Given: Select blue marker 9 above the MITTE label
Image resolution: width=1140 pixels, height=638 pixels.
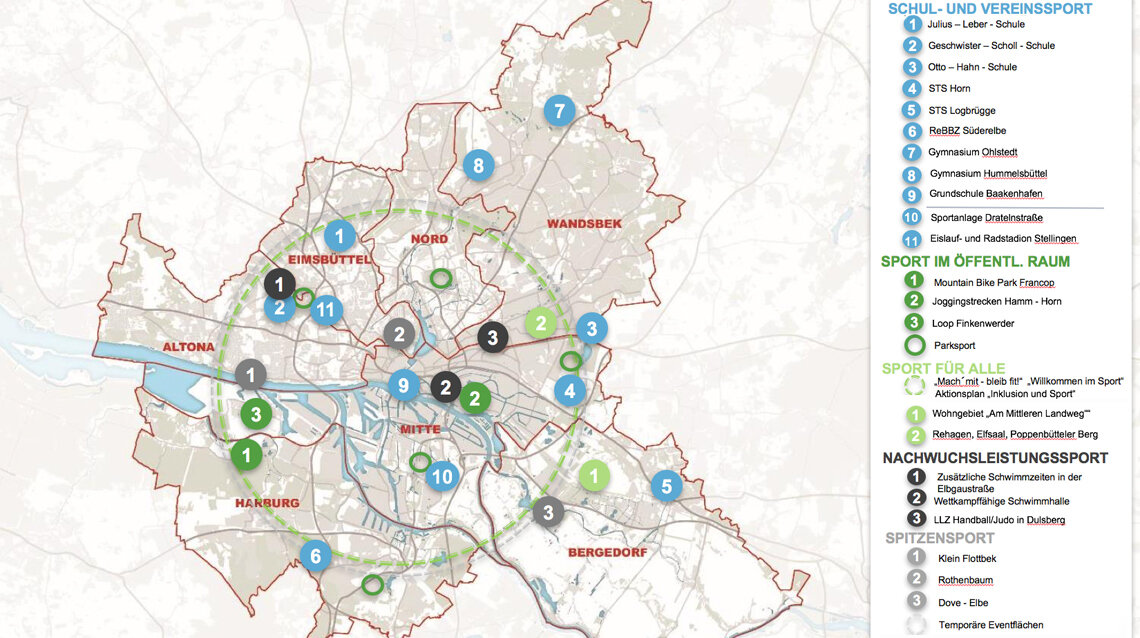Looking at the screenshot, I should coord(404,385).
